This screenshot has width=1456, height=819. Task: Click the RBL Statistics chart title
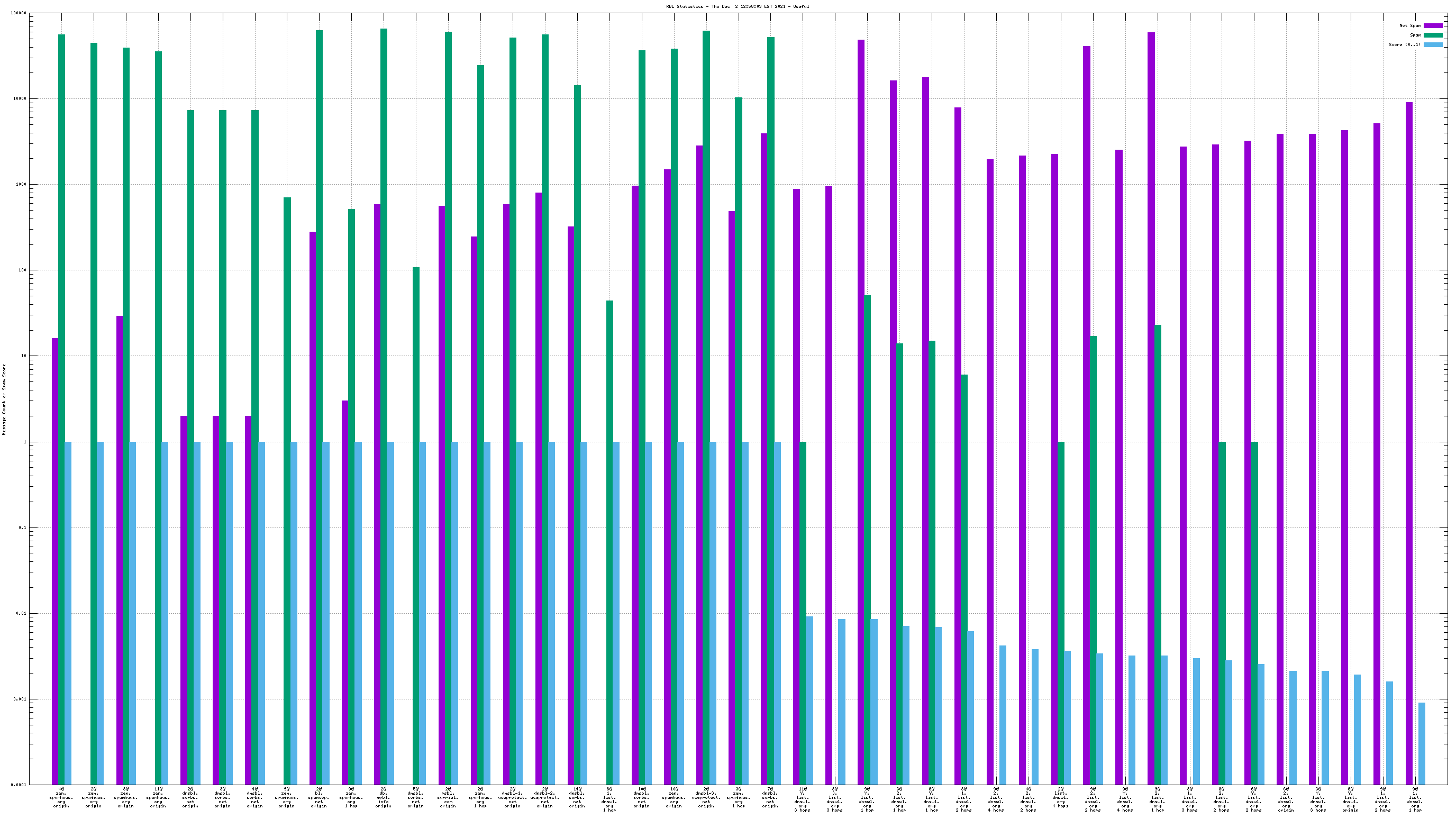[737, 7]
